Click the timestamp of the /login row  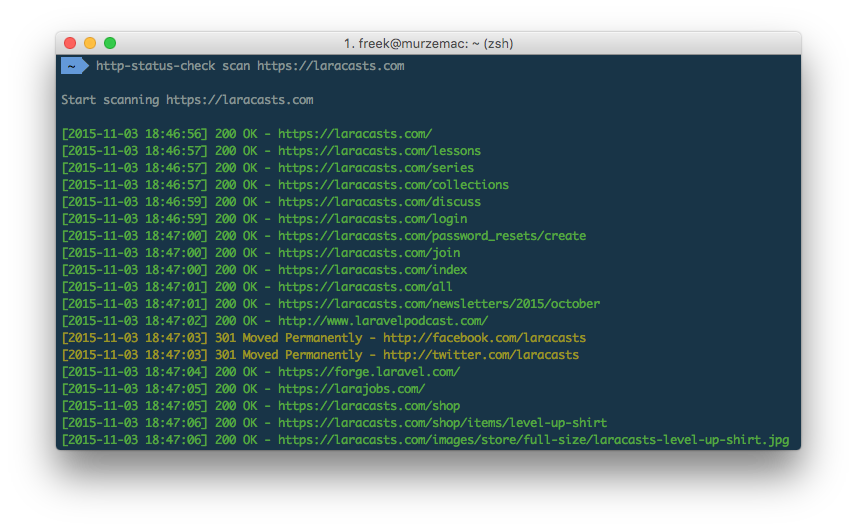pos(134,219)
